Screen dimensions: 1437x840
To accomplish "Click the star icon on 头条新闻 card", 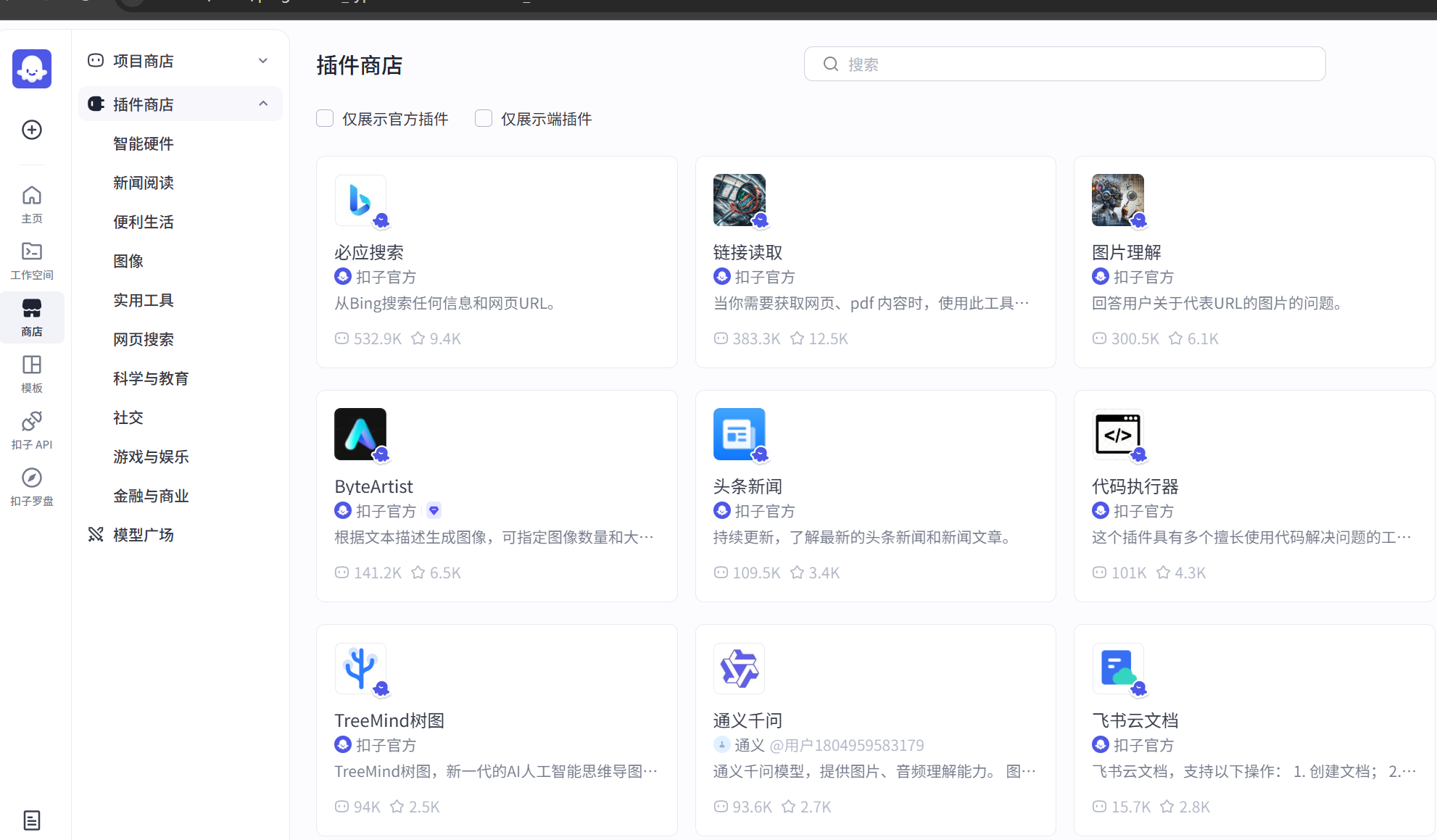I will click(798, 573).
